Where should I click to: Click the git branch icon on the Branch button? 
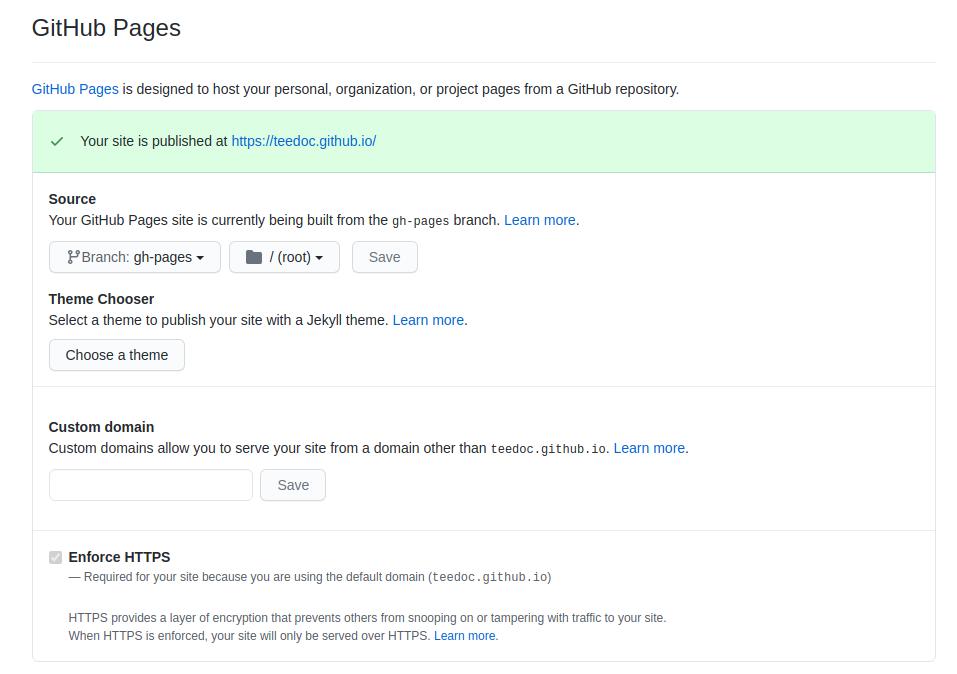click(x=73, y=257)
